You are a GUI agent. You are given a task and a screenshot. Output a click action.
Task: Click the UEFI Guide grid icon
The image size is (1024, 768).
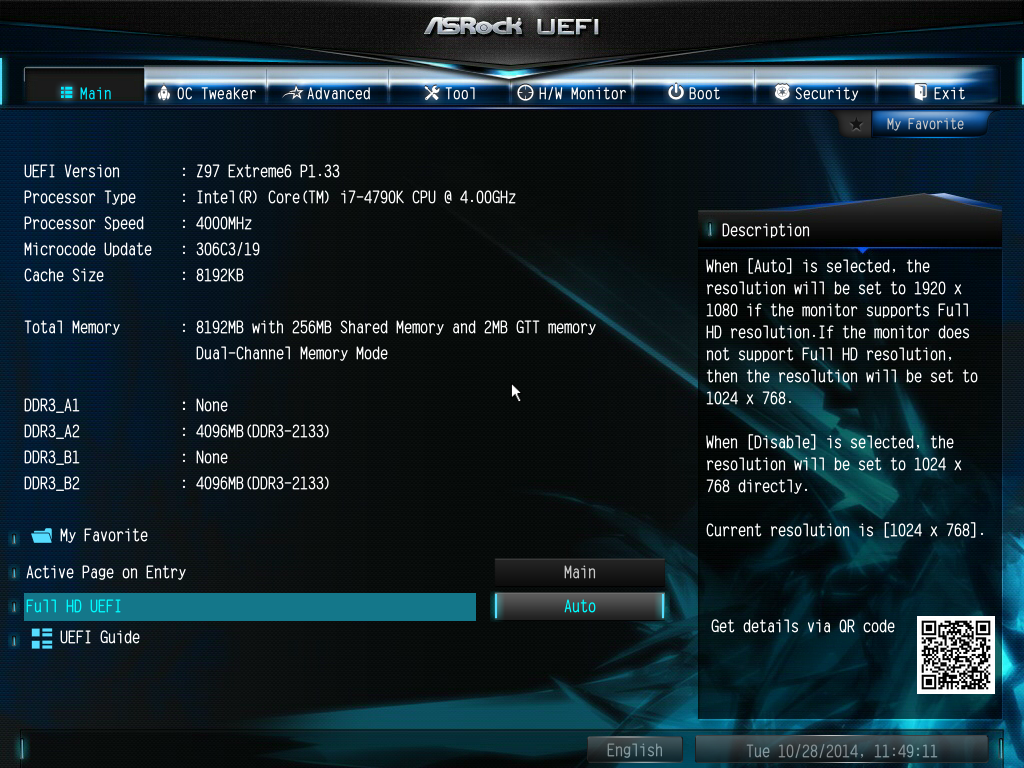(42, 638)
